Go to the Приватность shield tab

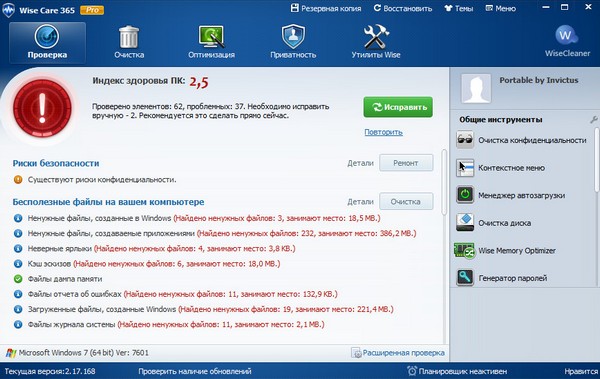[293, 42]
